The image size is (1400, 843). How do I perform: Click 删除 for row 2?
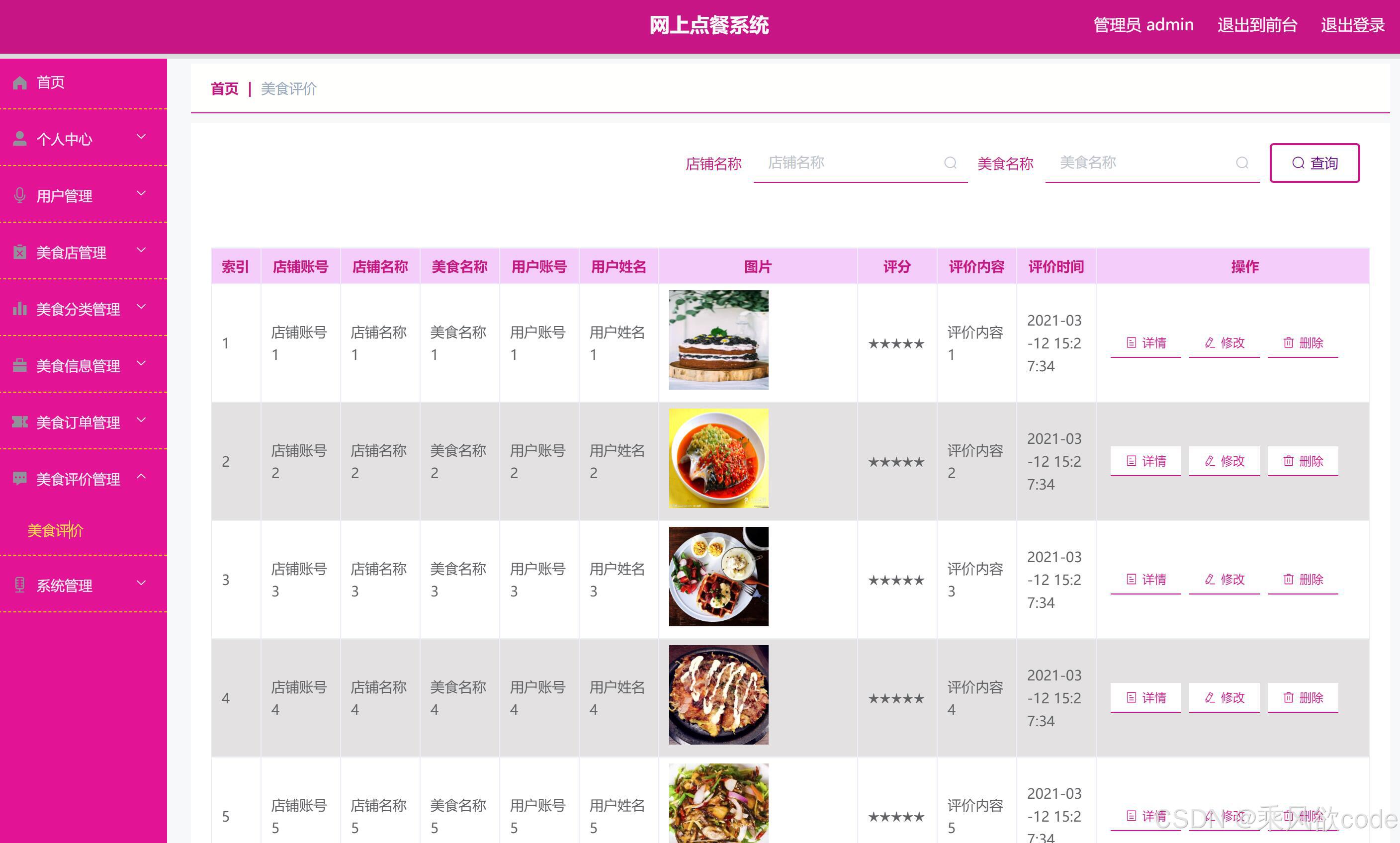pos(1302,461)
